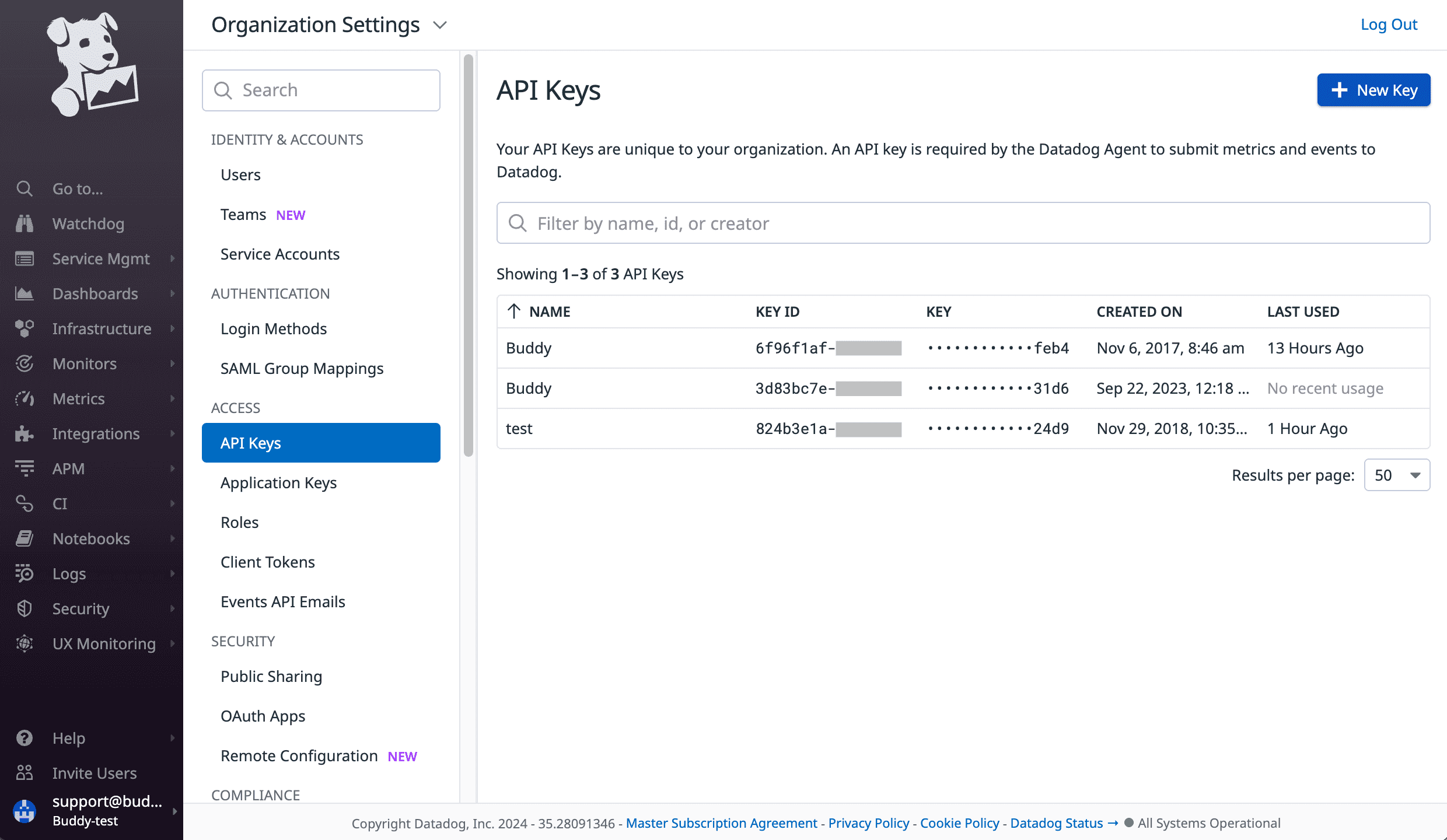The width and height of the screenshot is (1447, 840).
Task: Navigate to Infrastructure panel
Action: click(101, 328)
